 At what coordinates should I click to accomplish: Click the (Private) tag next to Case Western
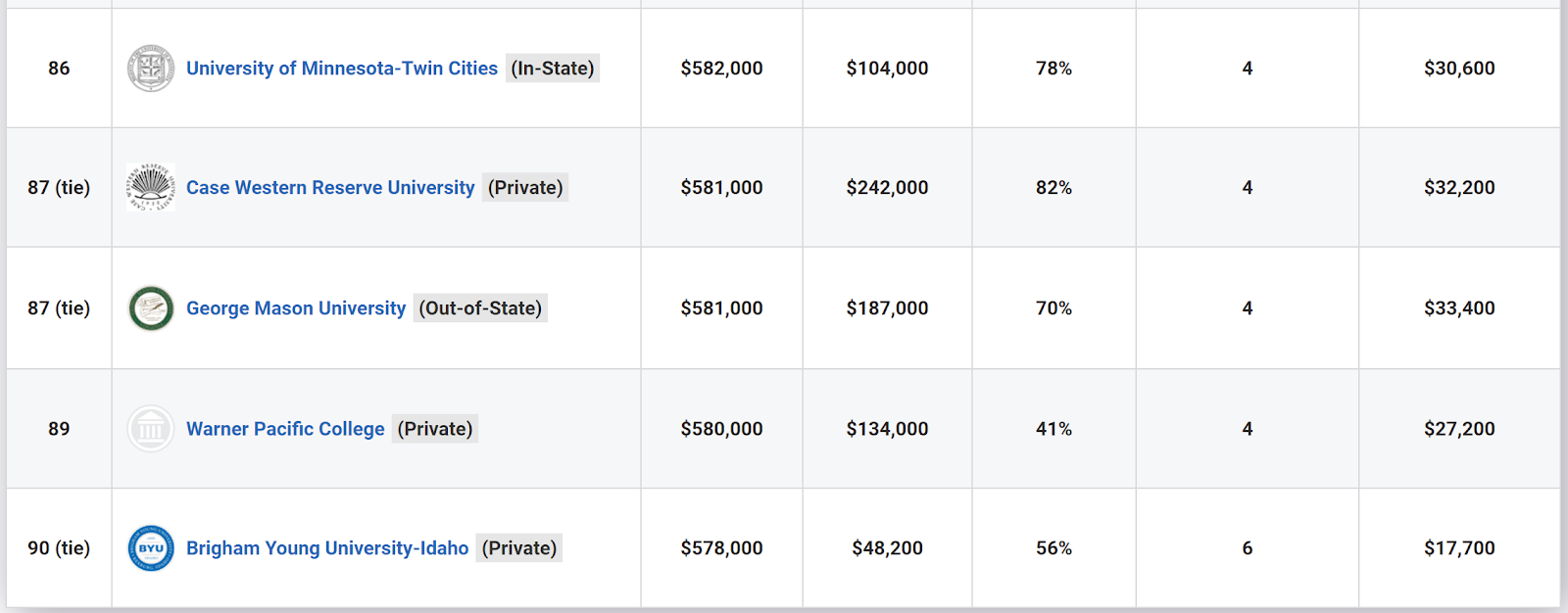pyautogui.click(x=525, y=187)
